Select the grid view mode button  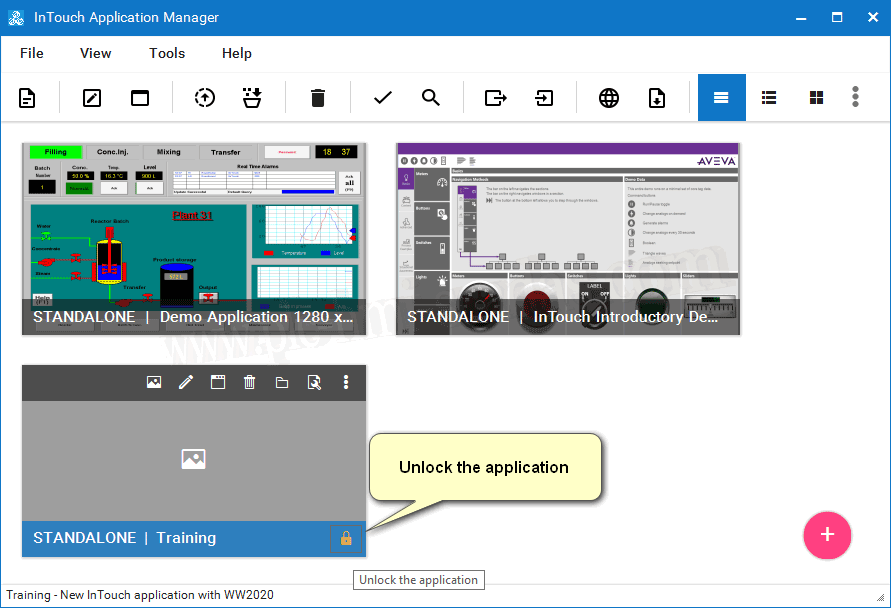pyautogui.click(x=817, y=98)
